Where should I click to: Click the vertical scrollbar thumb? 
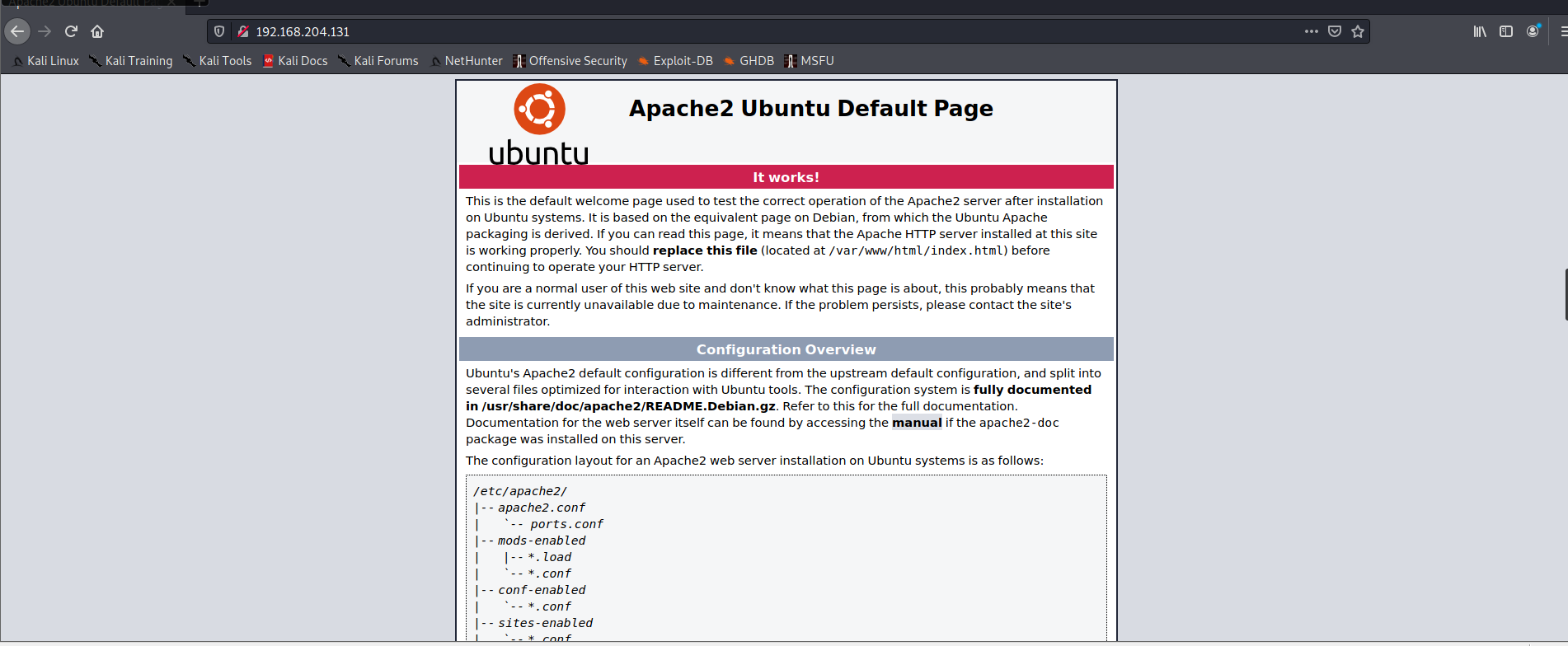click(1566, 294)
